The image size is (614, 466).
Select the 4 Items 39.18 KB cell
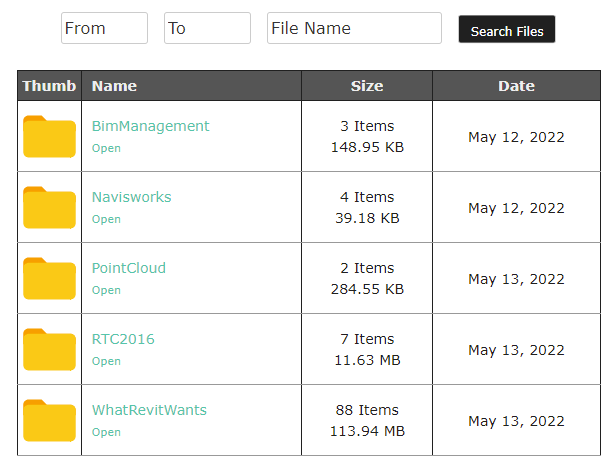(x=367, y=207)
